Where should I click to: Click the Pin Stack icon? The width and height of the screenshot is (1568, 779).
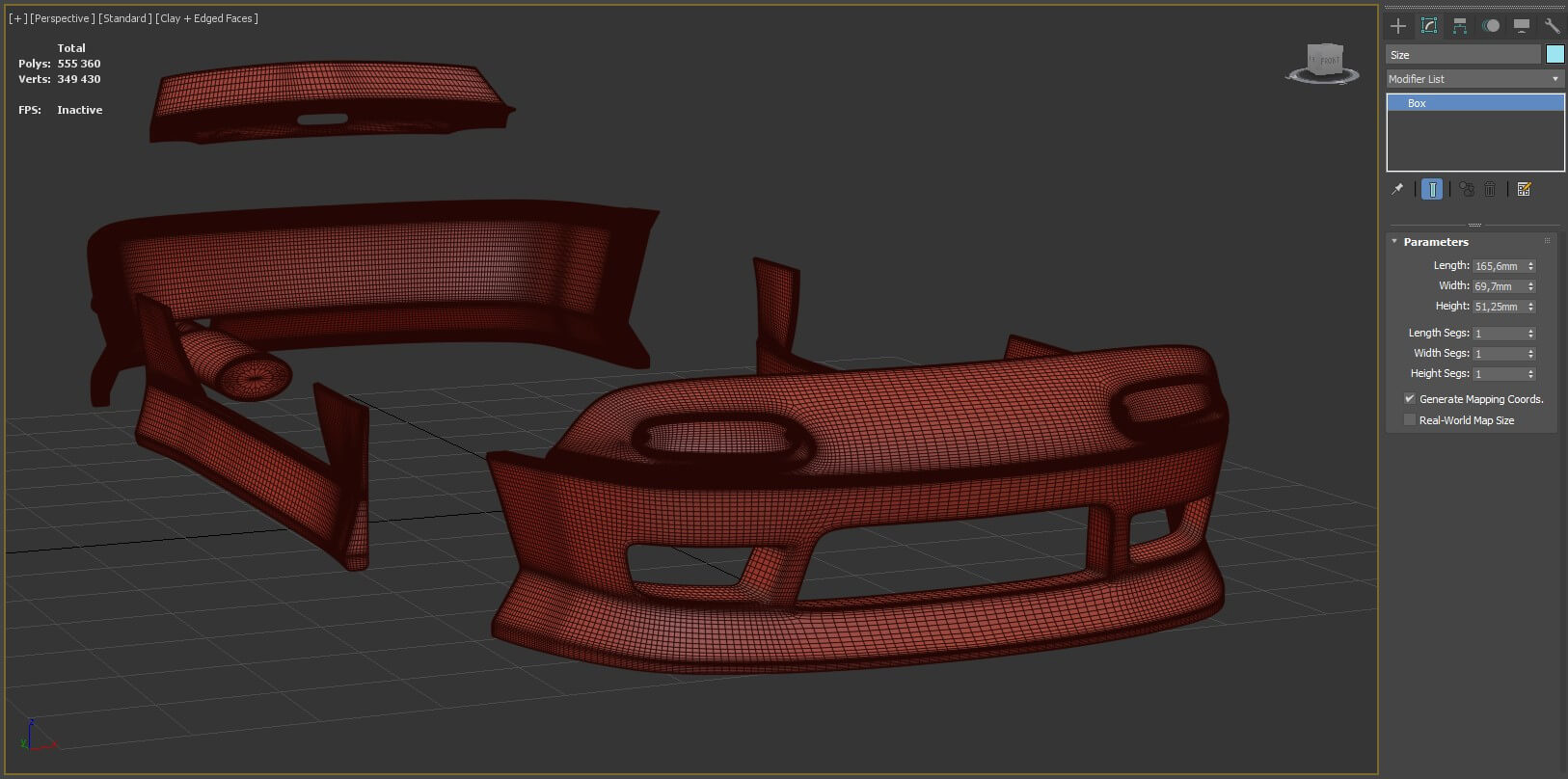click(1397, 189)
